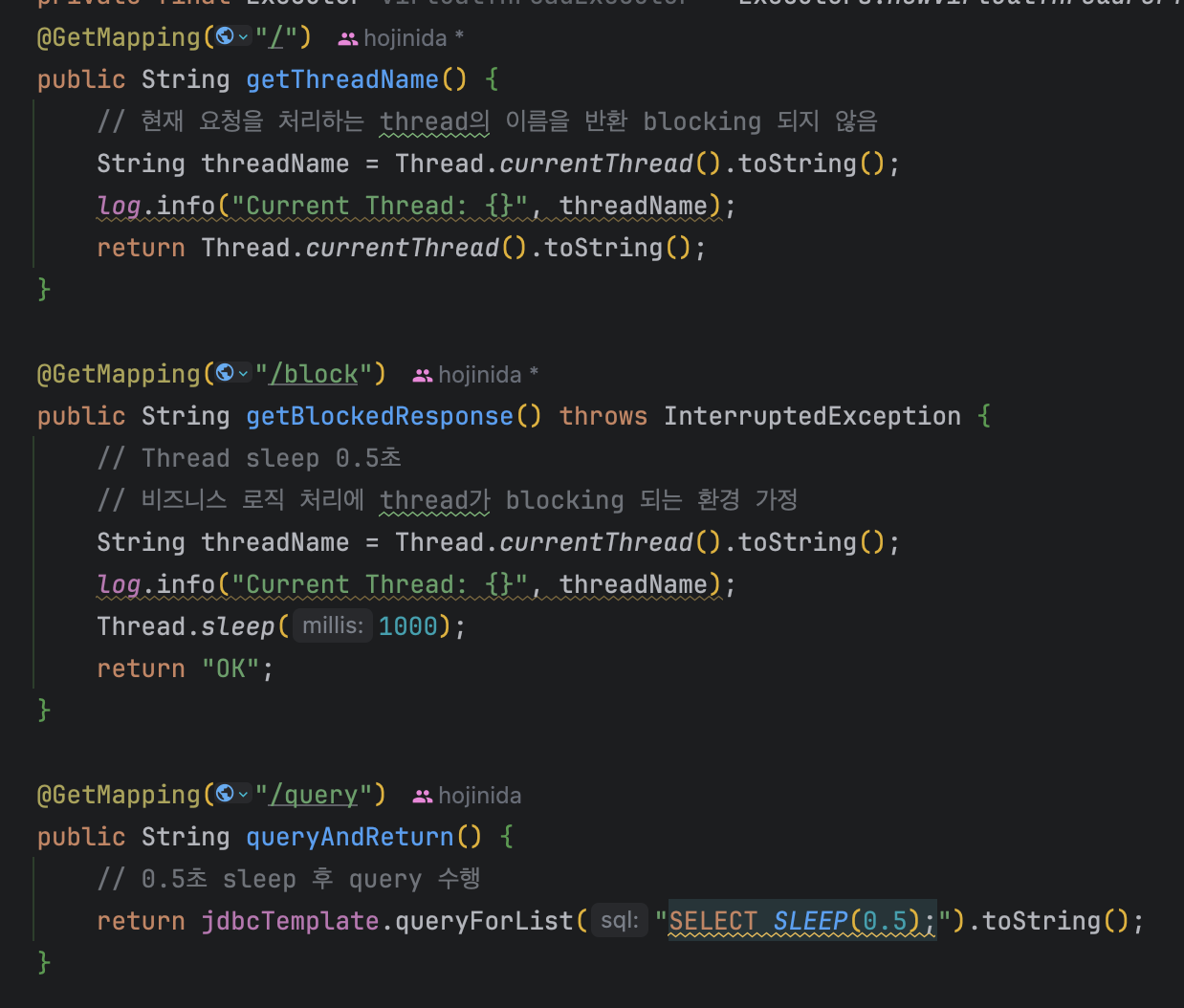This screenshot has height=1008, width=1184.
Task: Click jdbcTemplate field reference
Action: (290, 921)
